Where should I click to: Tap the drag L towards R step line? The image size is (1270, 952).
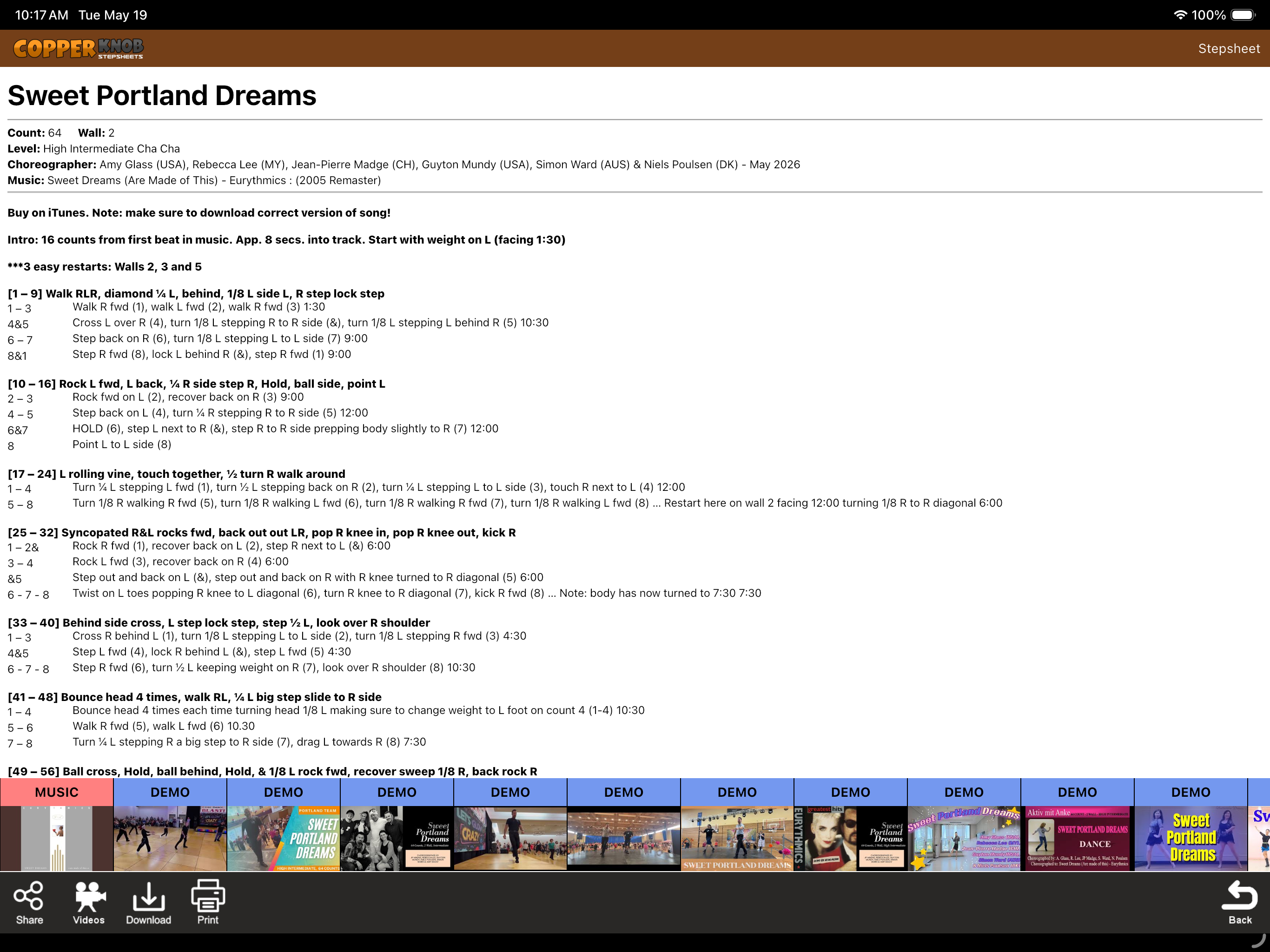pos(249,742)
